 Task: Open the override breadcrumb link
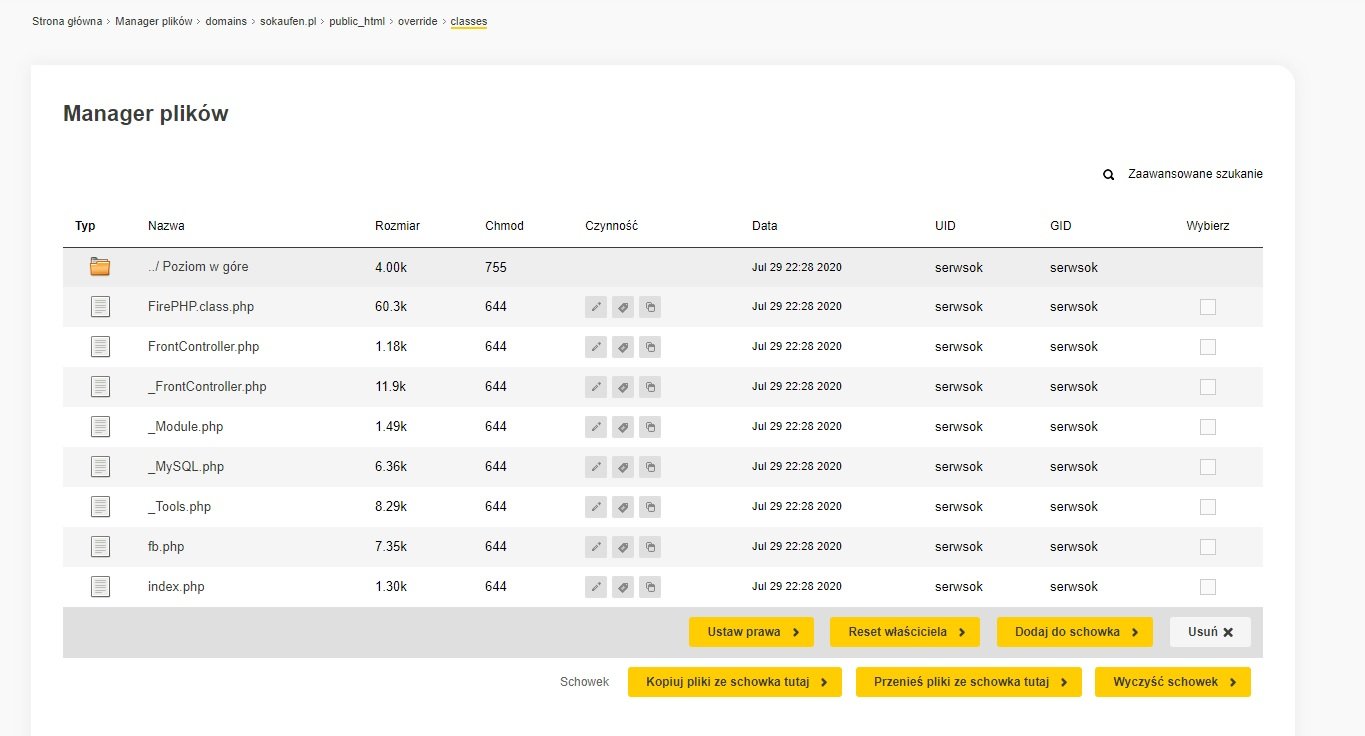[x=417, y=21]
